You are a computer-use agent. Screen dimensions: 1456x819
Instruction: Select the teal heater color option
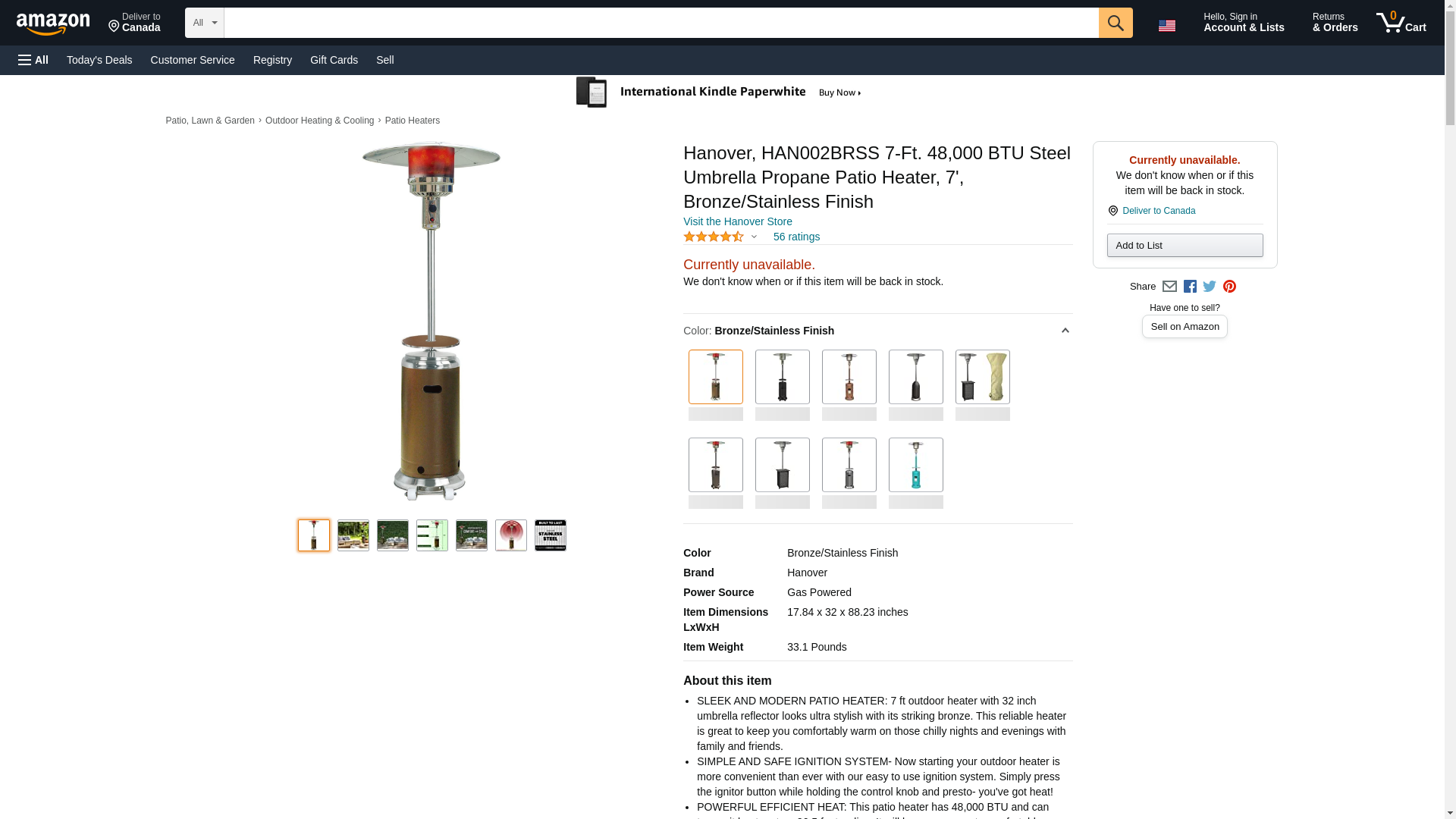coord(916,465)
